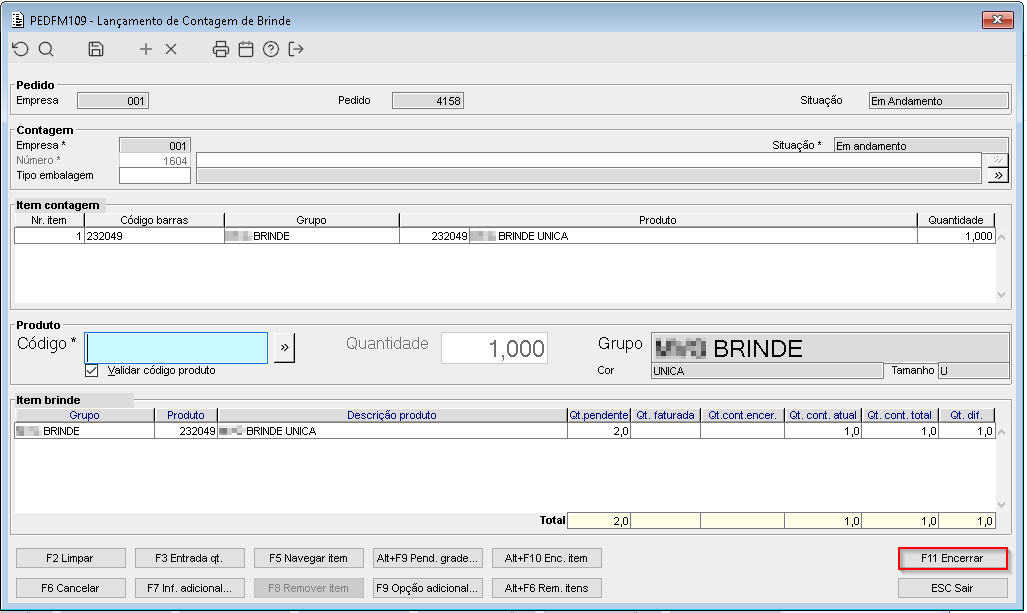Click Qt.cont.encer. column header
This screenshot has height=613, width=1027.
(x=742, y=415)
